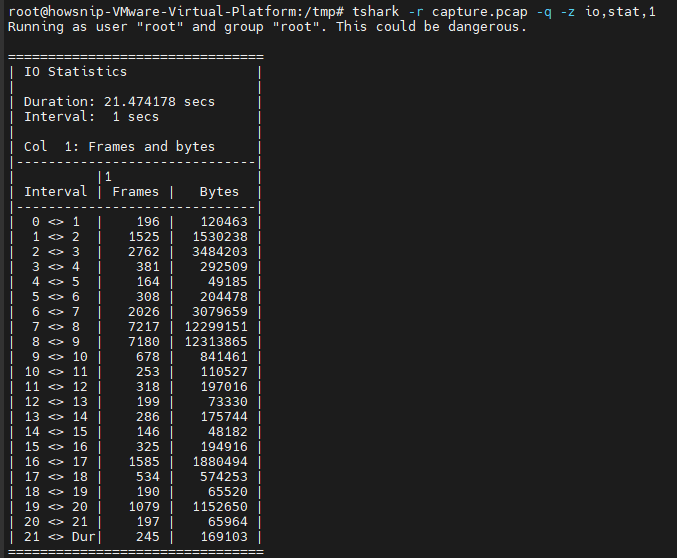Click the 'tshark' command word
Screen dimensions: 677x558
tap(376, 12)
